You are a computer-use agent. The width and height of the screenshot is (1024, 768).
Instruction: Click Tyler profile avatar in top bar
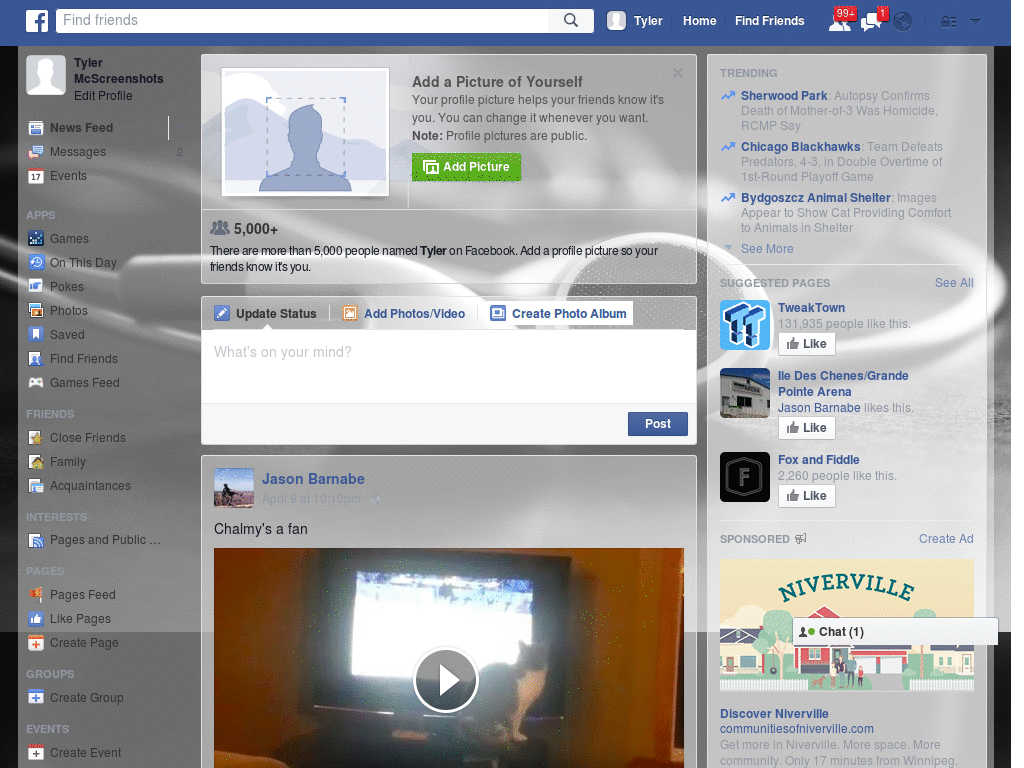pos(616,21)
